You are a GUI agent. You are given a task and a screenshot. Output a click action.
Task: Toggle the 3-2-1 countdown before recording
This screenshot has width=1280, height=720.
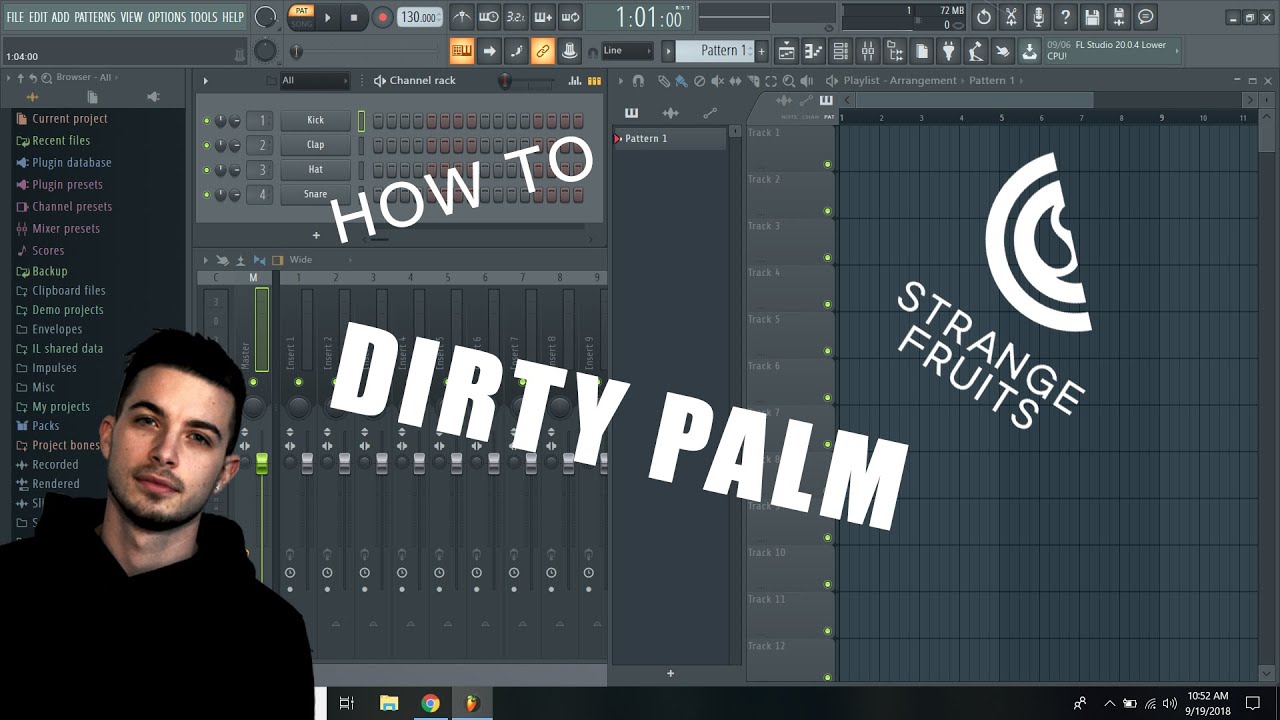[x=515, y=17]
